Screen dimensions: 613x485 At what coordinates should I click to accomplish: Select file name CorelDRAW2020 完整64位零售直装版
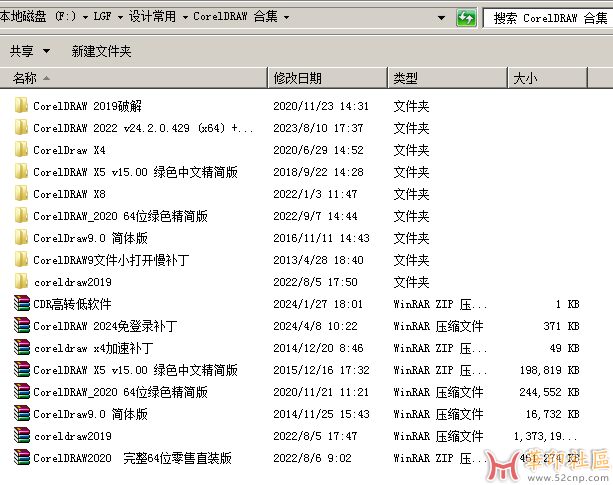coord(133,458)
